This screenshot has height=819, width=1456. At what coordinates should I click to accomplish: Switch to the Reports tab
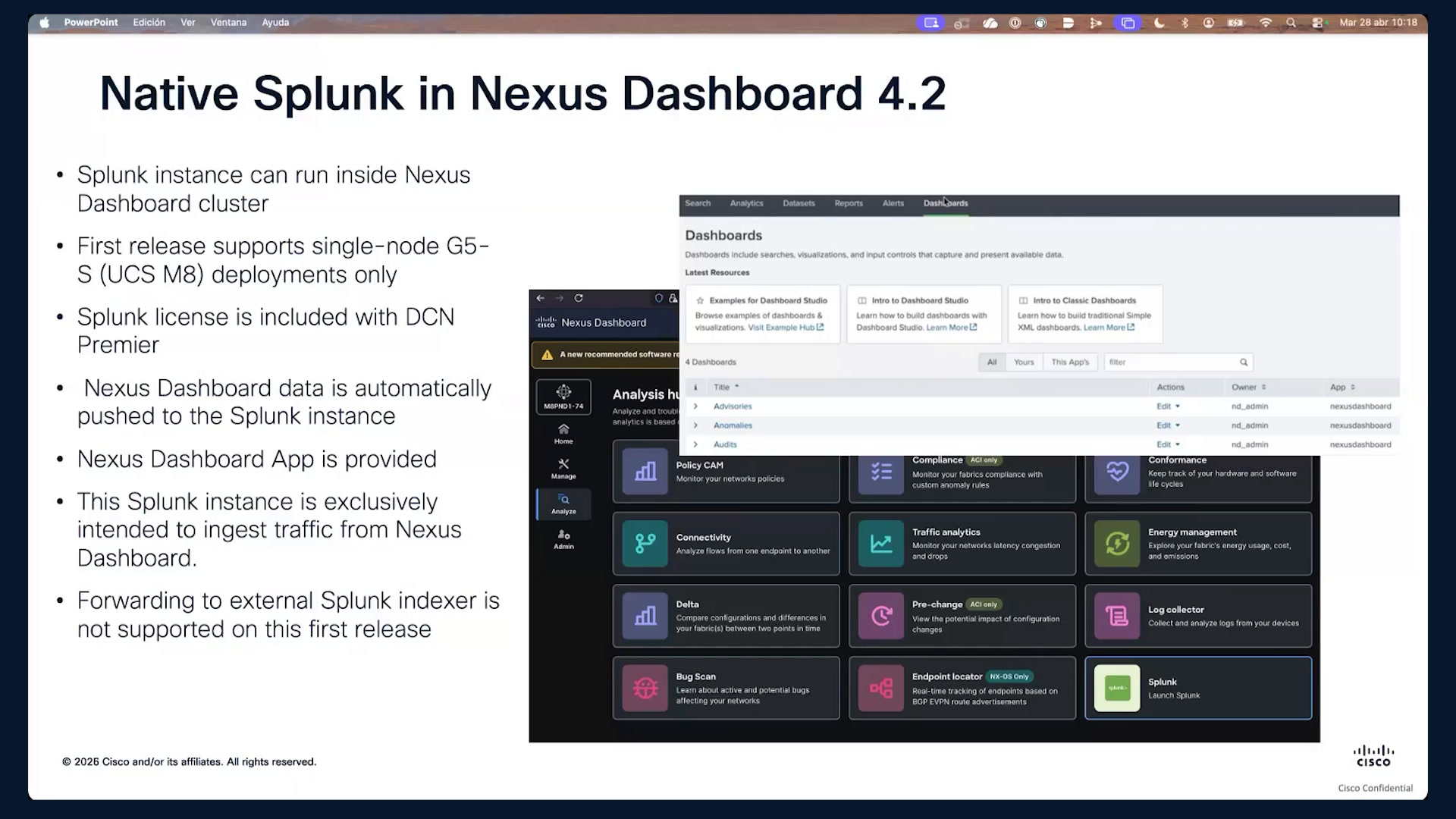coord(849,203)
